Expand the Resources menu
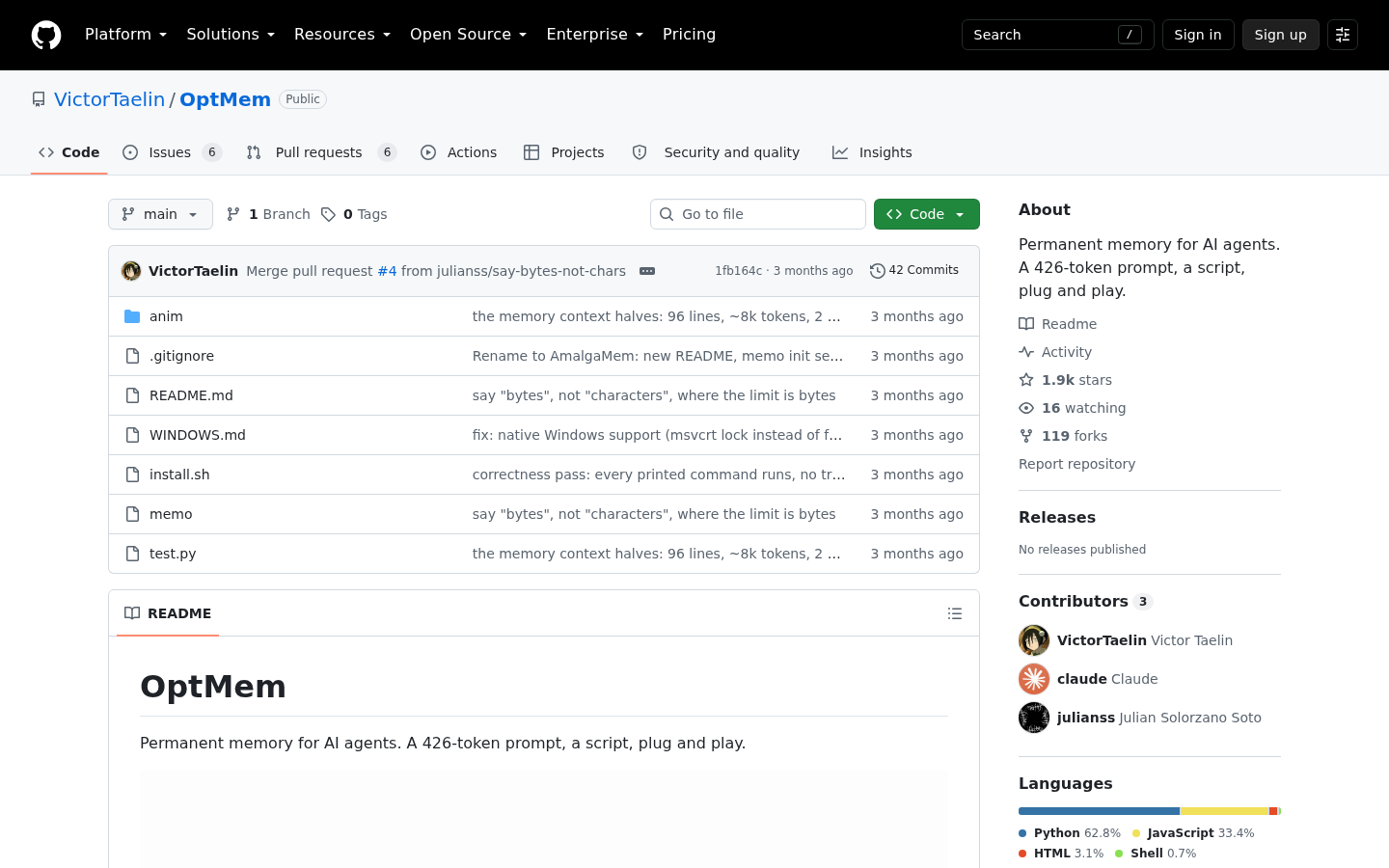Viewport: 1389px width, 868px height. [342, 35]
